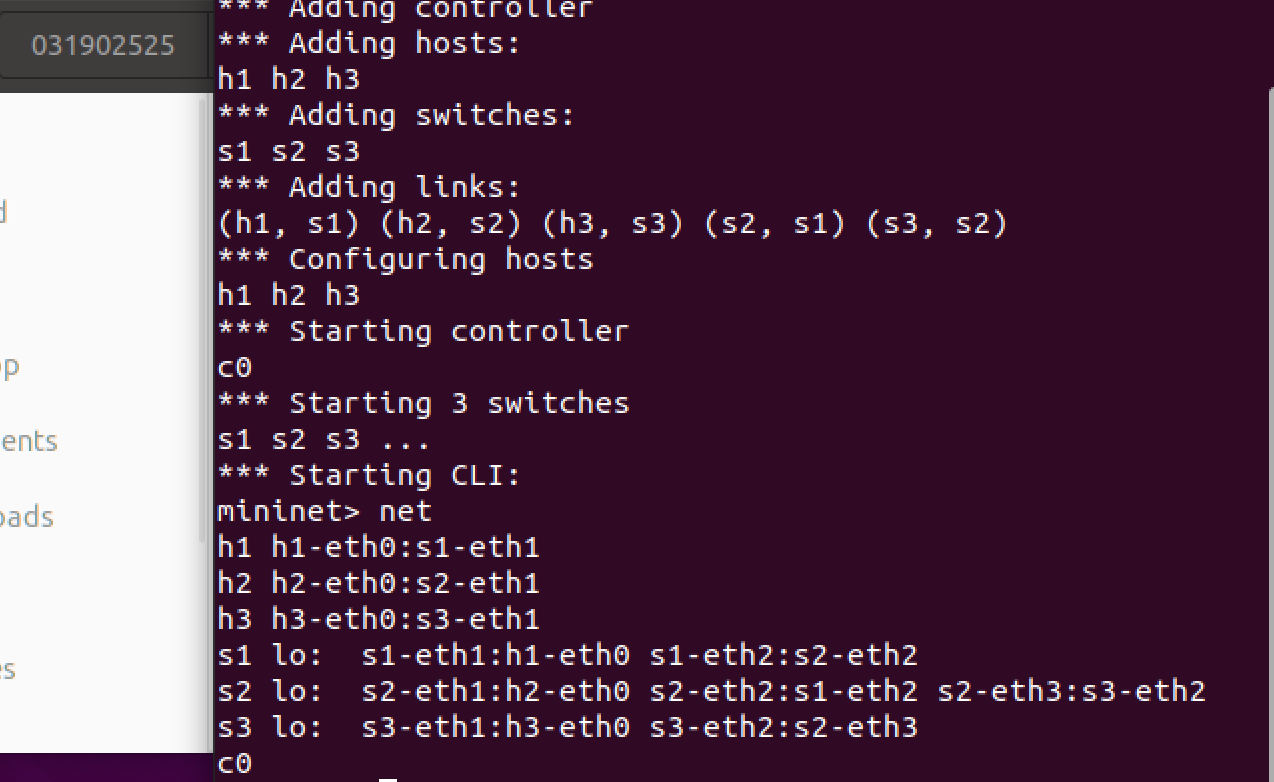Click the 'h1 h1-eth0:s1-eth1' output line
Viewport: 1274px width, 782px height.
378,547
